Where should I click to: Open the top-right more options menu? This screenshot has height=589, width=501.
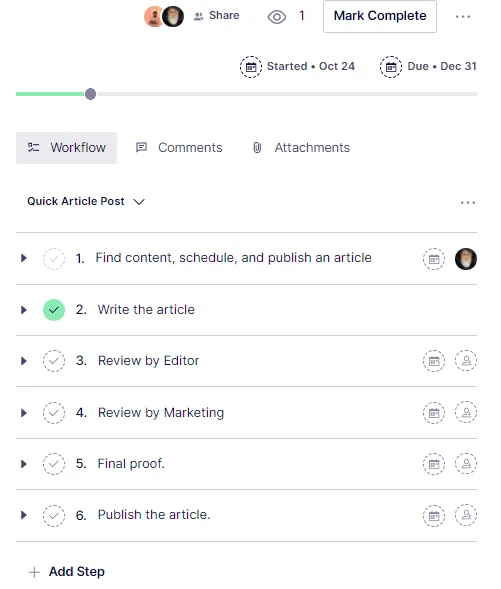coord(463,17)
